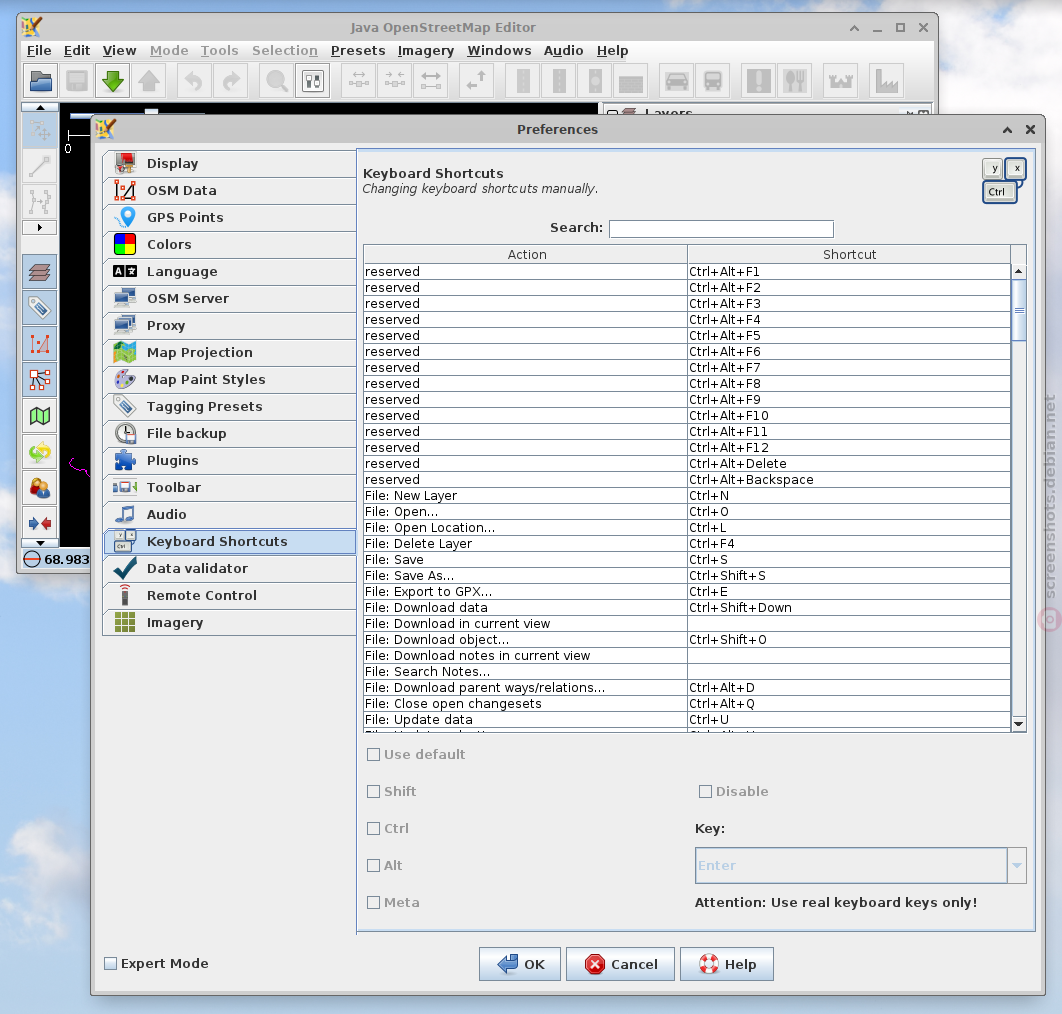Click the left sidebar scroll-down arrow
The height and width of the screenshot is (1014, 1062).
coord(39,543)
